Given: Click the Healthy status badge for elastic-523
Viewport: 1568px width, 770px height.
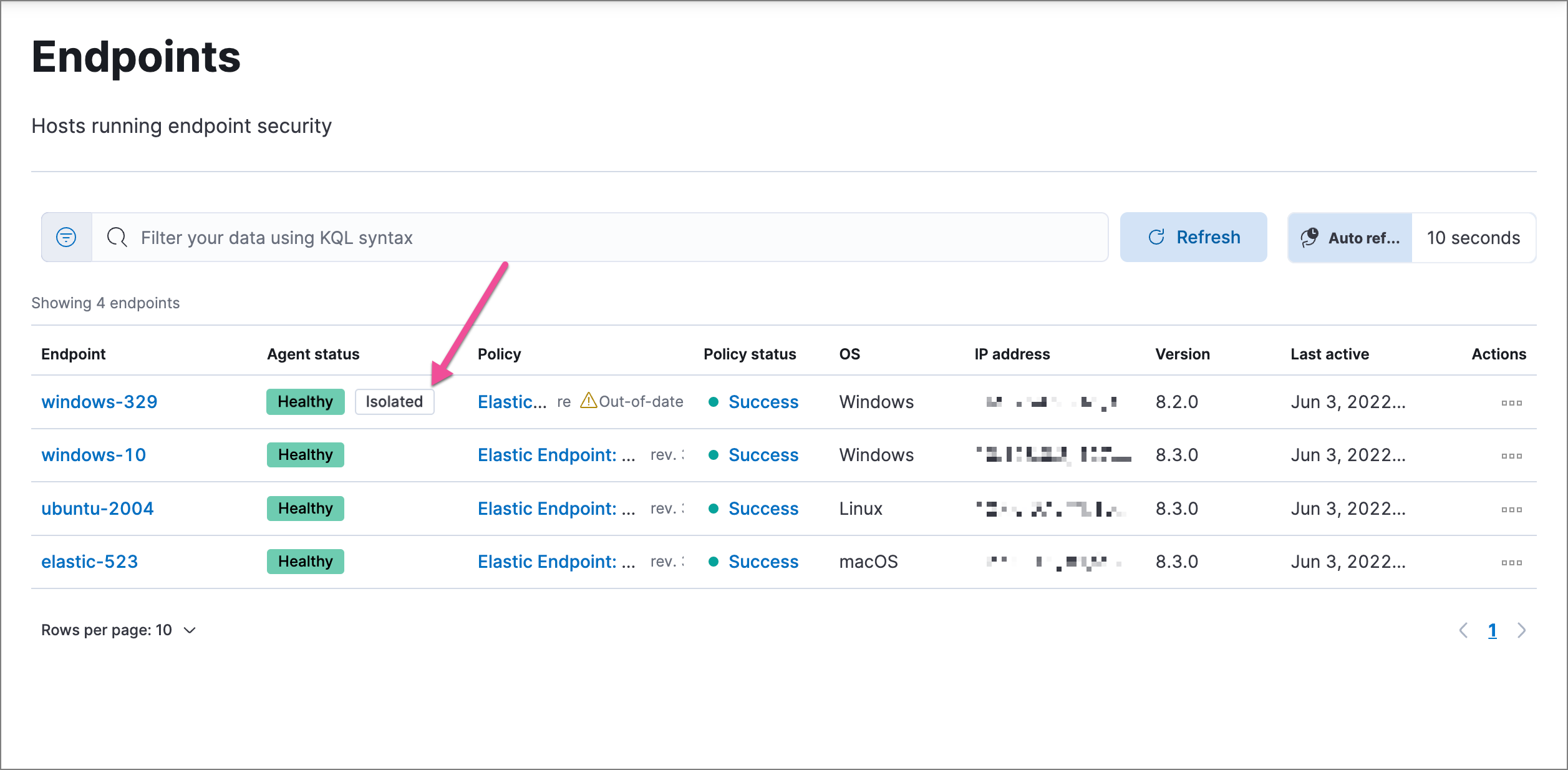Looking at the screenshot, I should click(x=305, y=561).
